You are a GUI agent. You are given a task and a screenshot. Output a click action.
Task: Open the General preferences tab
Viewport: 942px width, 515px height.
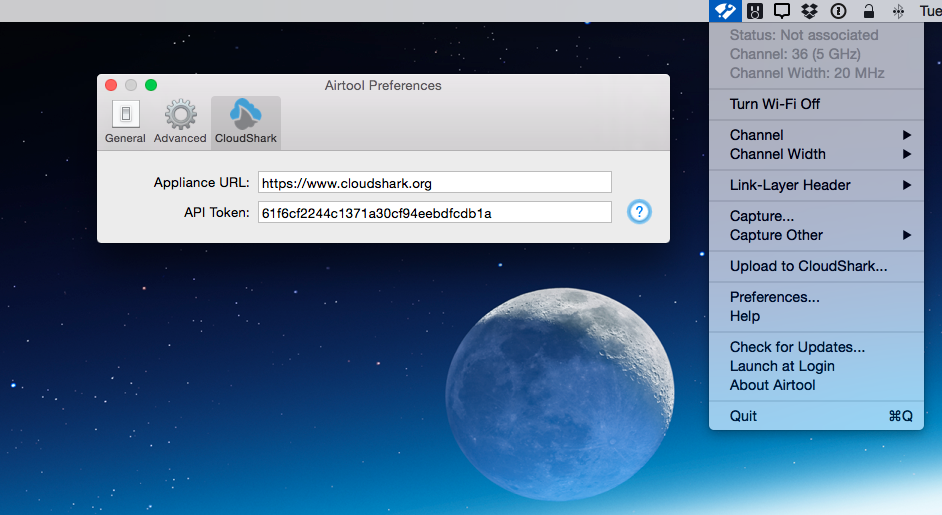point(125,123)
